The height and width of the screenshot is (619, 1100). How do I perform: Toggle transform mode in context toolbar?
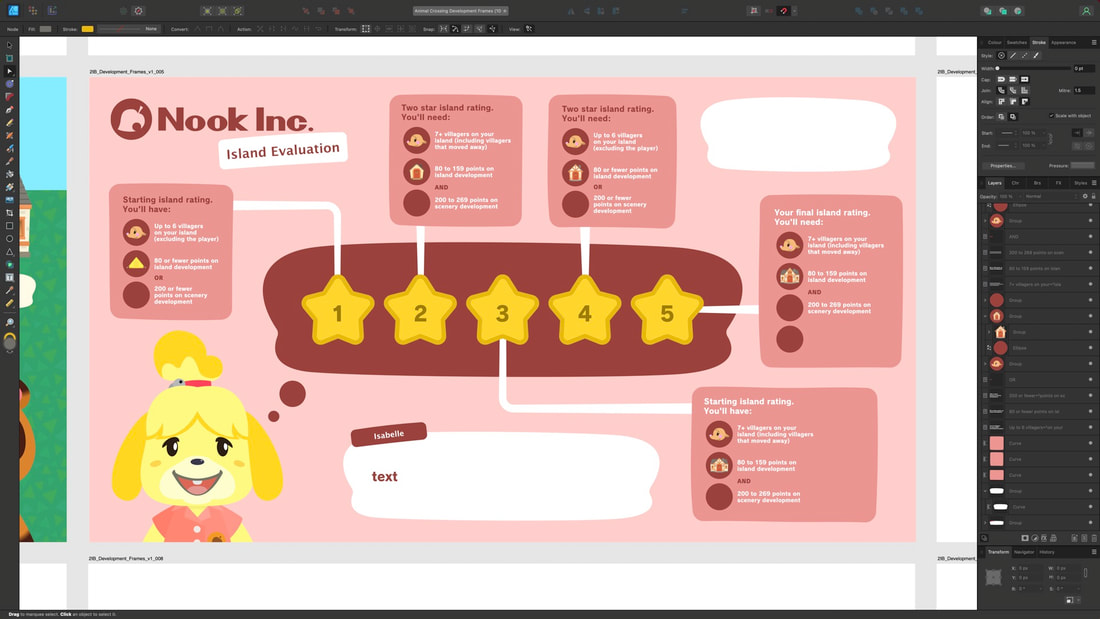(365, 29)
